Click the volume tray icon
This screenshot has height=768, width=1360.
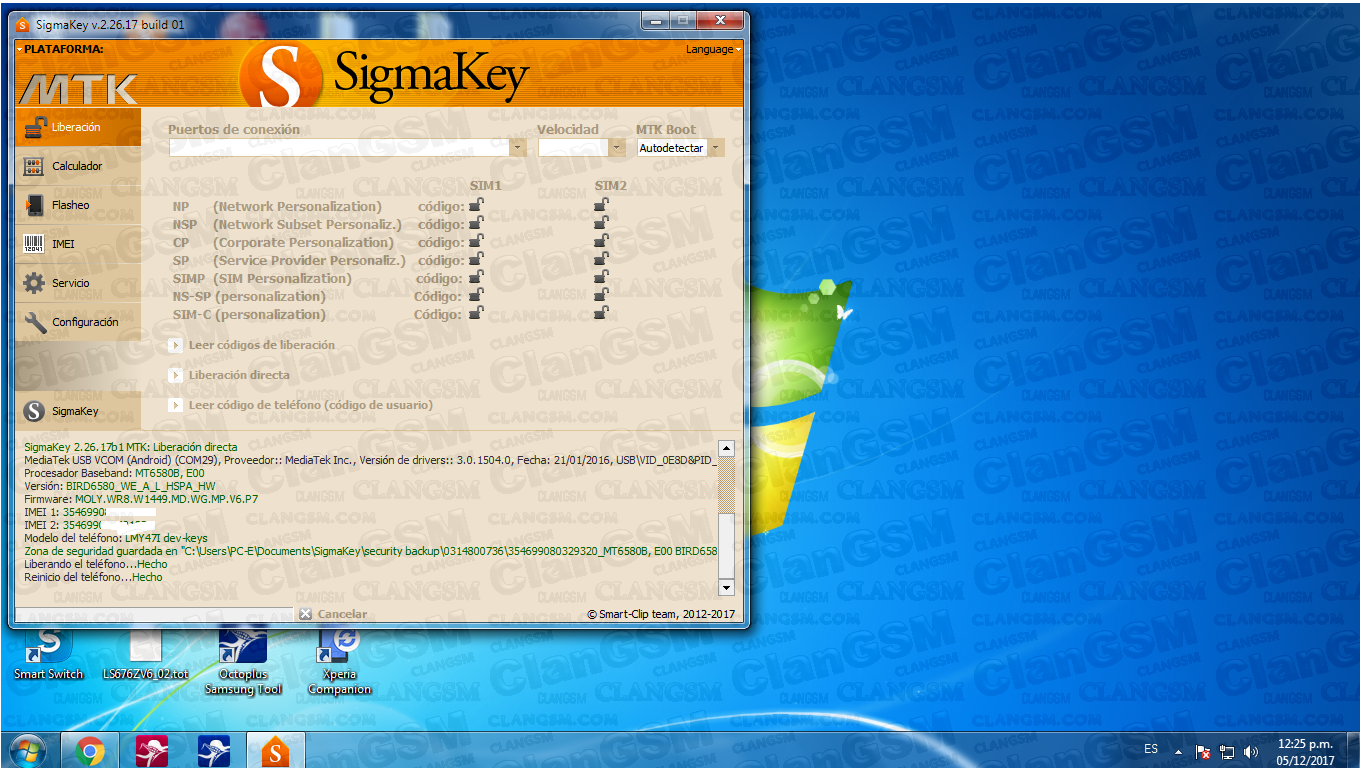[x=1250, y=751]
